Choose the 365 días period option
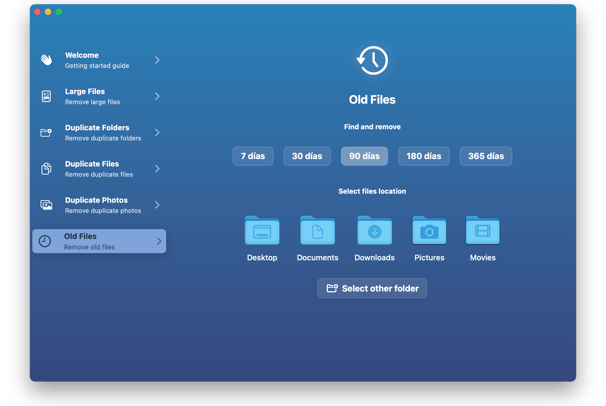The image size is (606, 406). click(486, 156)
